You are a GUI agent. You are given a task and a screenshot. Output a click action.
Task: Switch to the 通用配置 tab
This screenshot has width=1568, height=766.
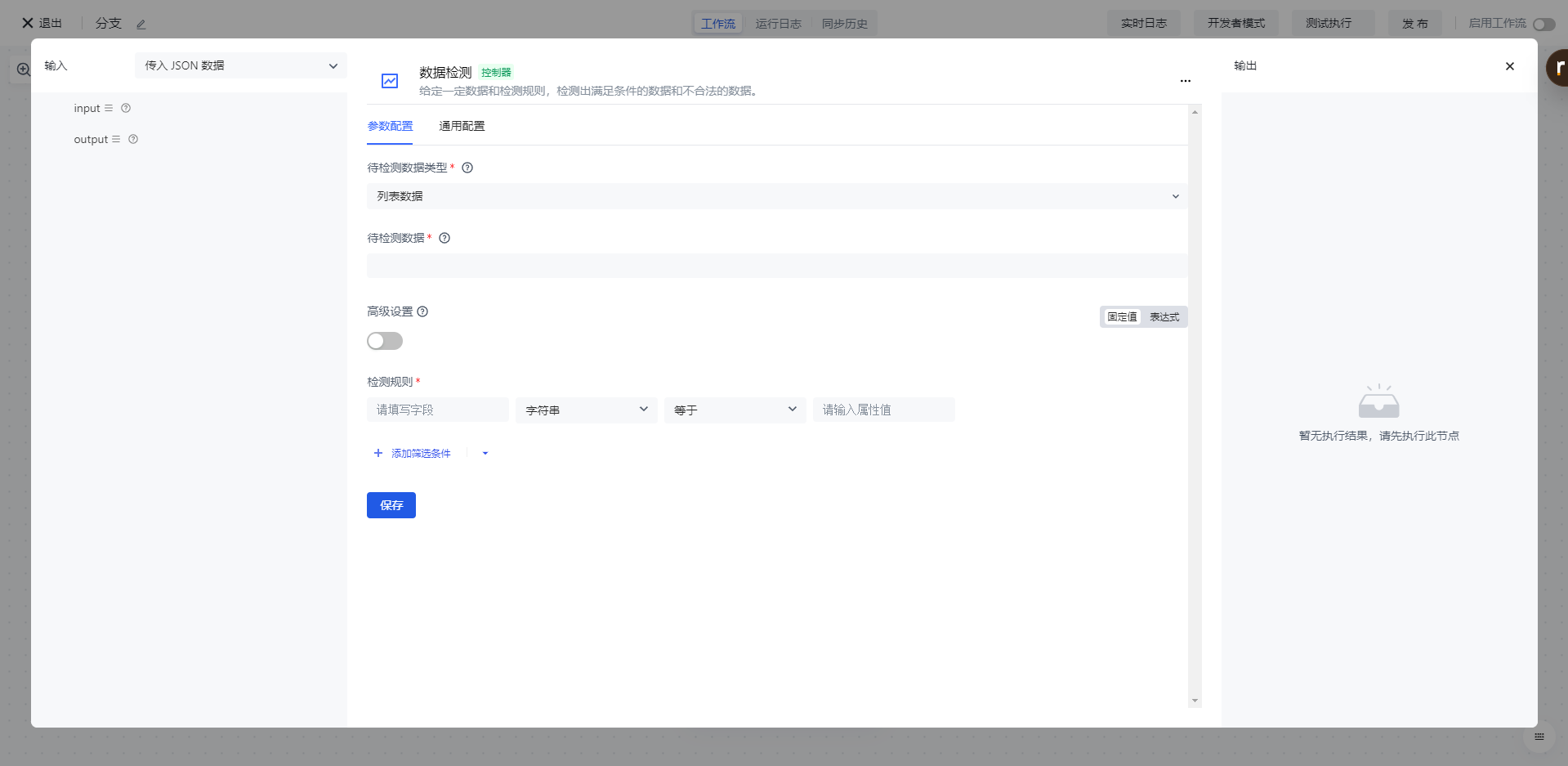pos(462,126)
